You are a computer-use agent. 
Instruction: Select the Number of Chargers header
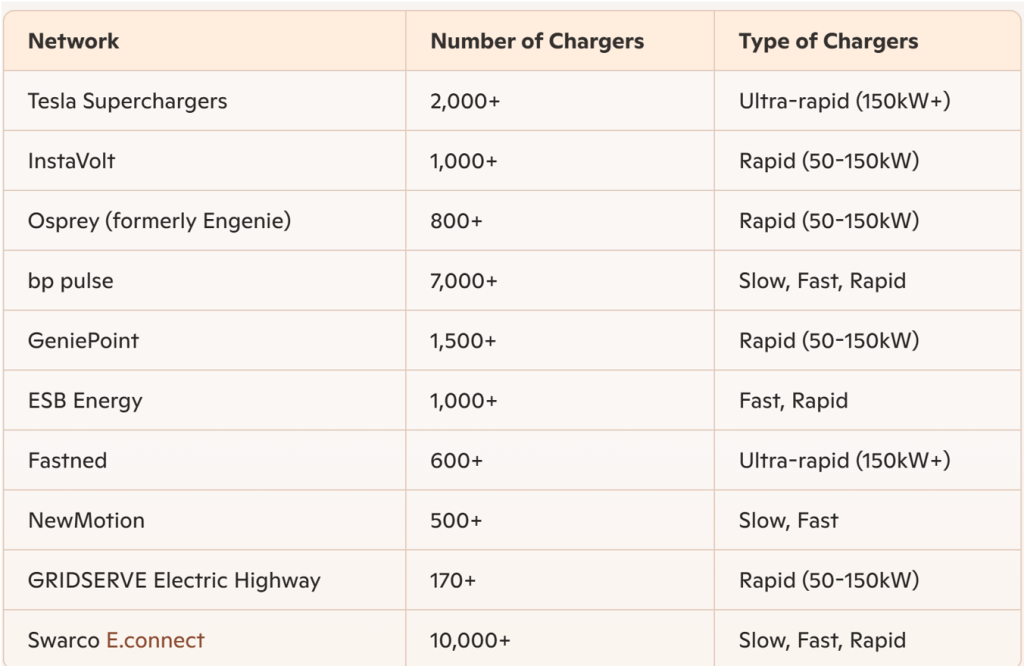click(537, 41)
